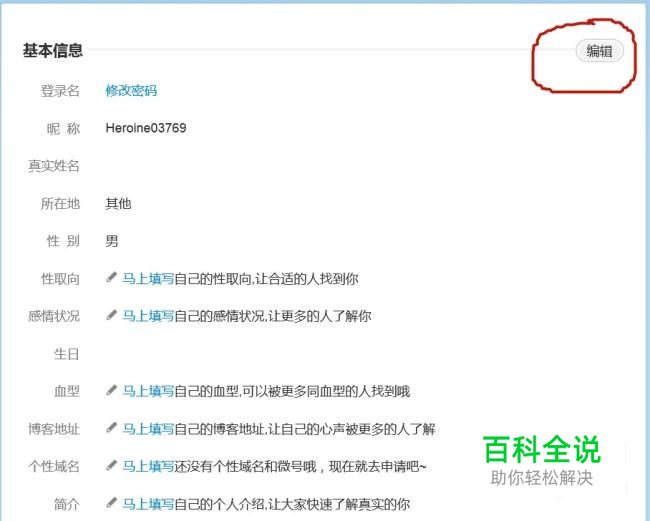
Task: Click 马上填写 link for 性取向
Action: pyautogui.click(x=148, y=279)
